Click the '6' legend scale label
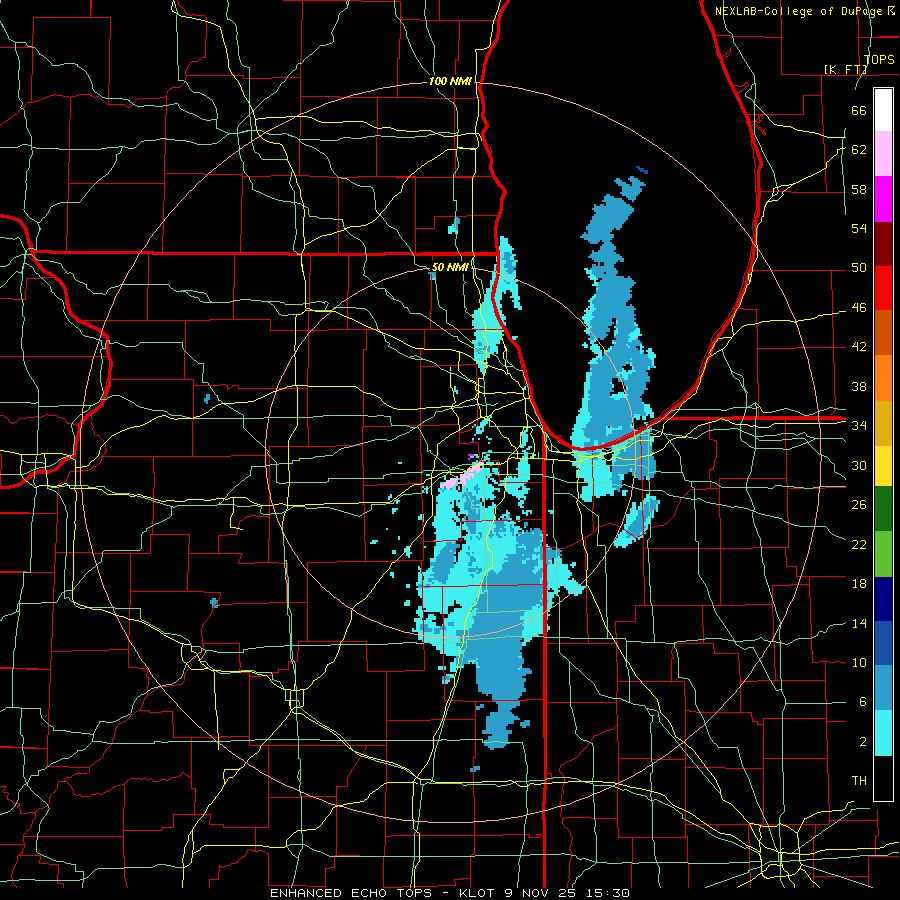900x900 pixels. [x=863, y=702]
